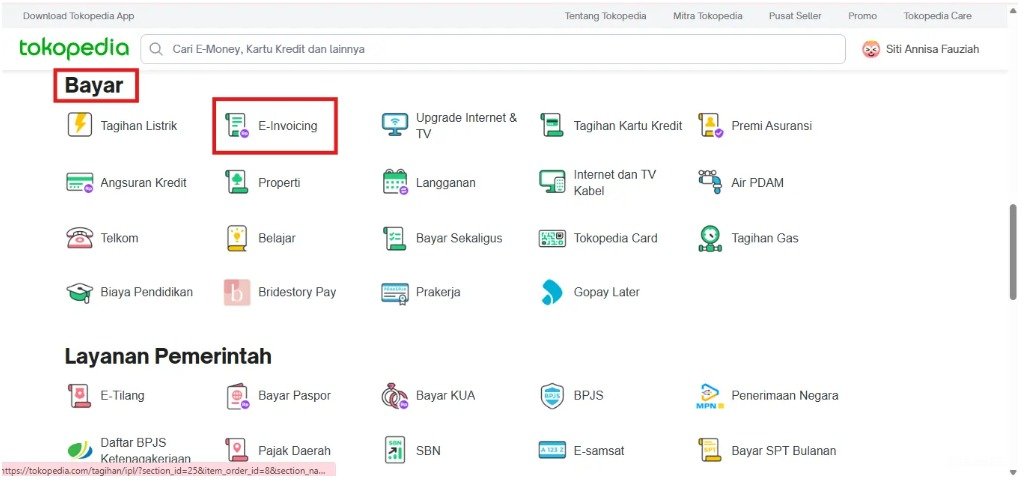The height and width of the screenshot is (496, 1034).
Task: Open Siti Annisa Fauziah account name
Action: (932, 49)
